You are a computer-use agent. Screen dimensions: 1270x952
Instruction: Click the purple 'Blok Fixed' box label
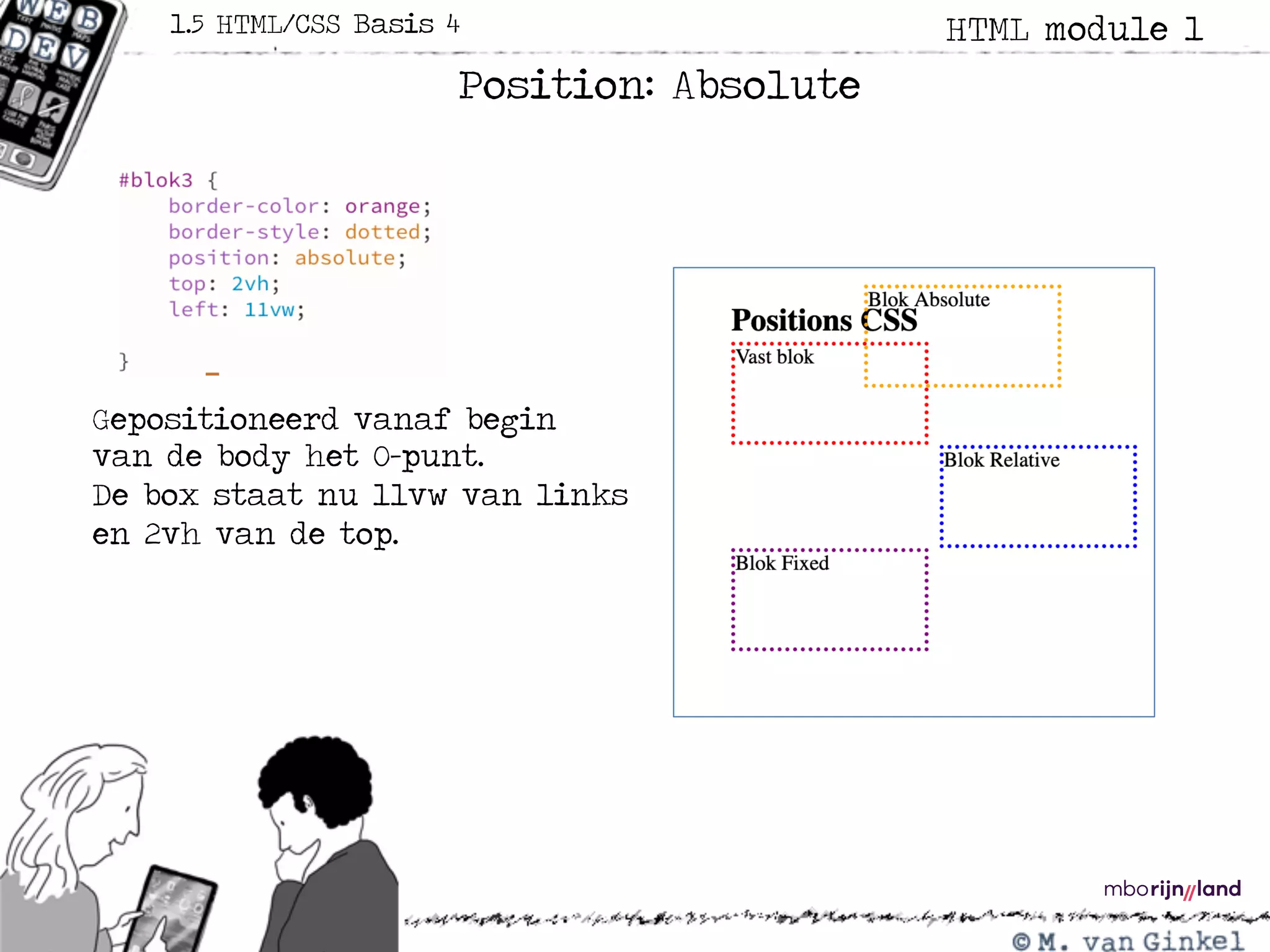point(782,563)
